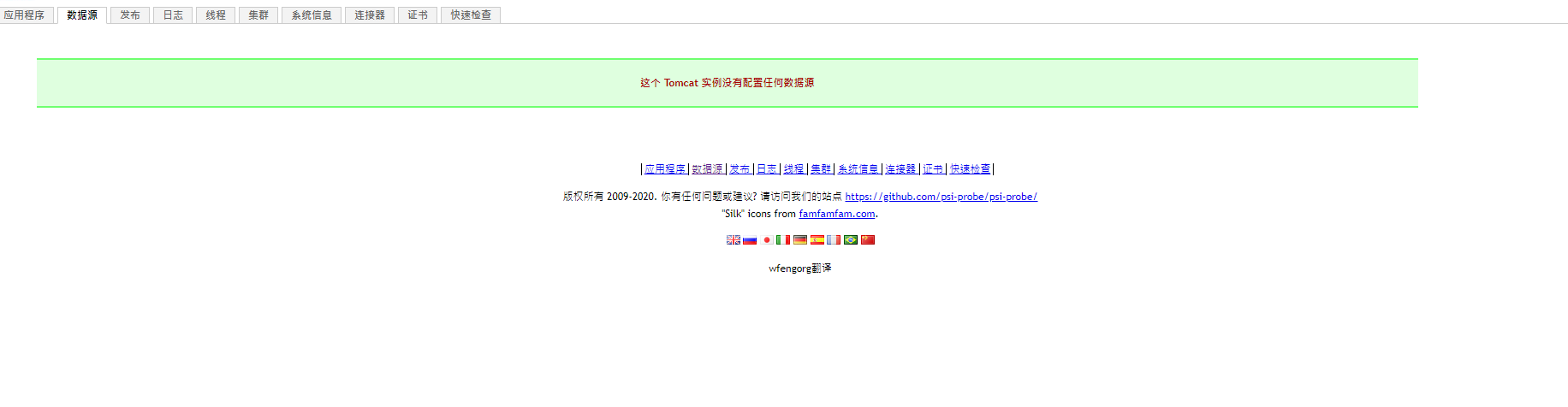The image size is (1568, 407).
Task: Choose the Japanese flag language icon
Action: pos(767,240)
